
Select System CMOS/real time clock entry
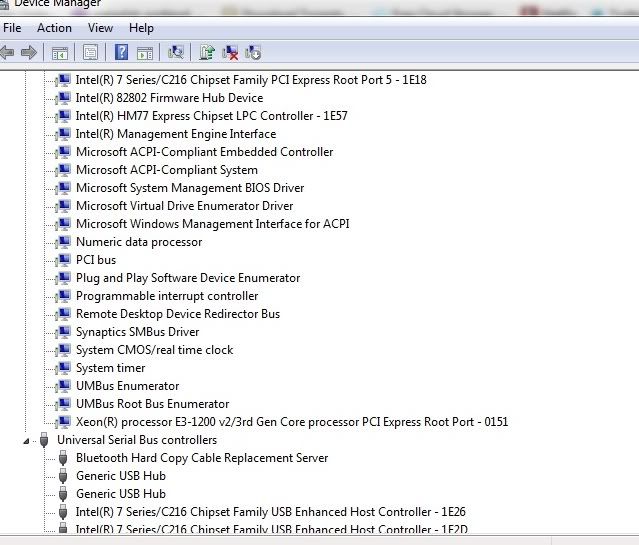[155, 350]
